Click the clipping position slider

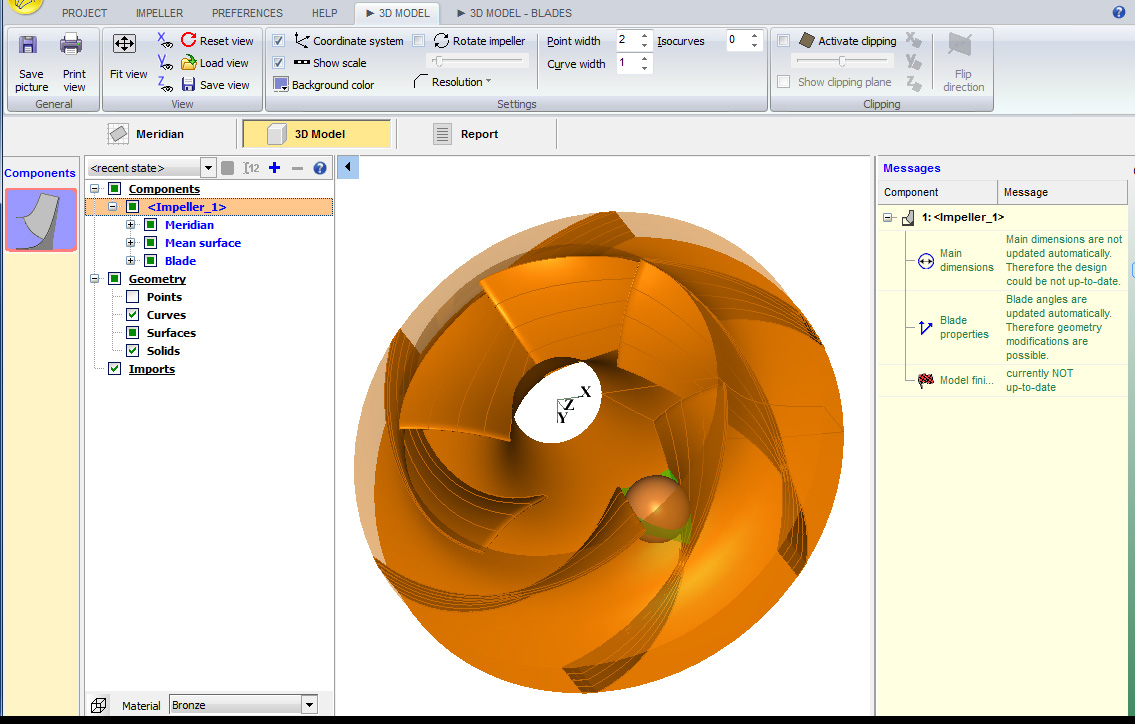point(843,62)
